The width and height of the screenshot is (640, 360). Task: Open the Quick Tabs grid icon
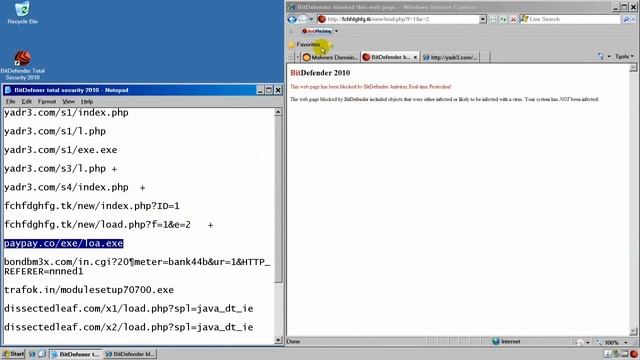point(291,58)
